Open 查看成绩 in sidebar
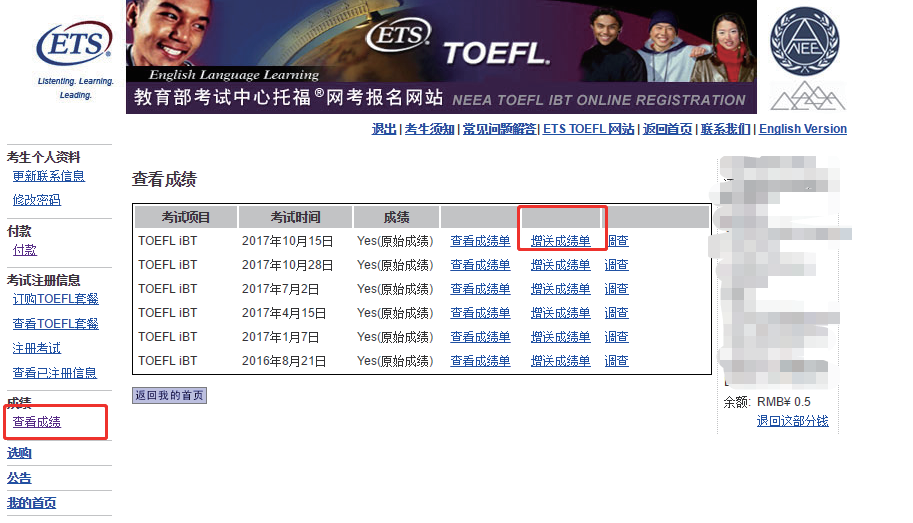This screenshot has height=523, width=913. tap(37, 422)
